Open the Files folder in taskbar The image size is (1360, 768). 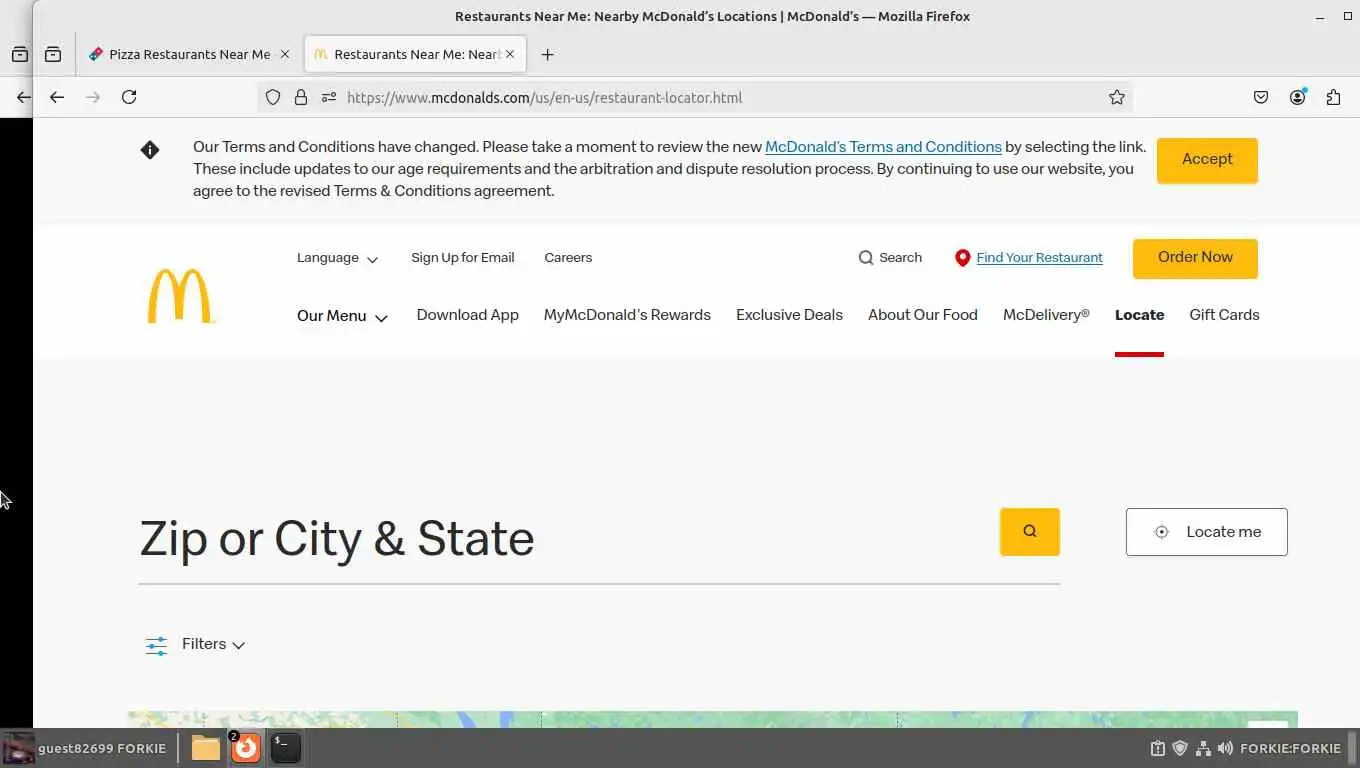(x=206, y=748)
